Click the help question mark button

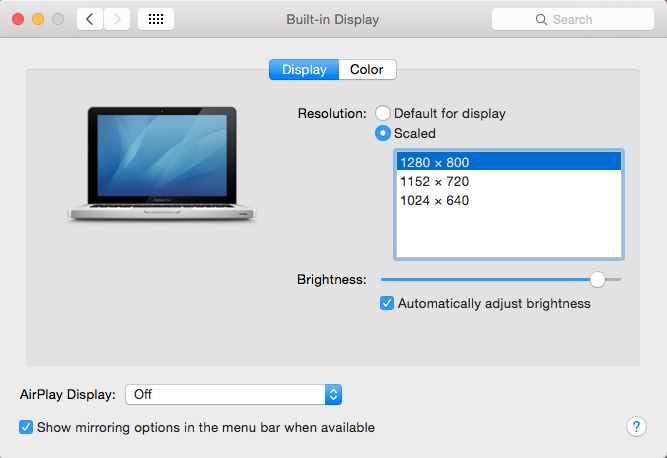tap(636, 427)
